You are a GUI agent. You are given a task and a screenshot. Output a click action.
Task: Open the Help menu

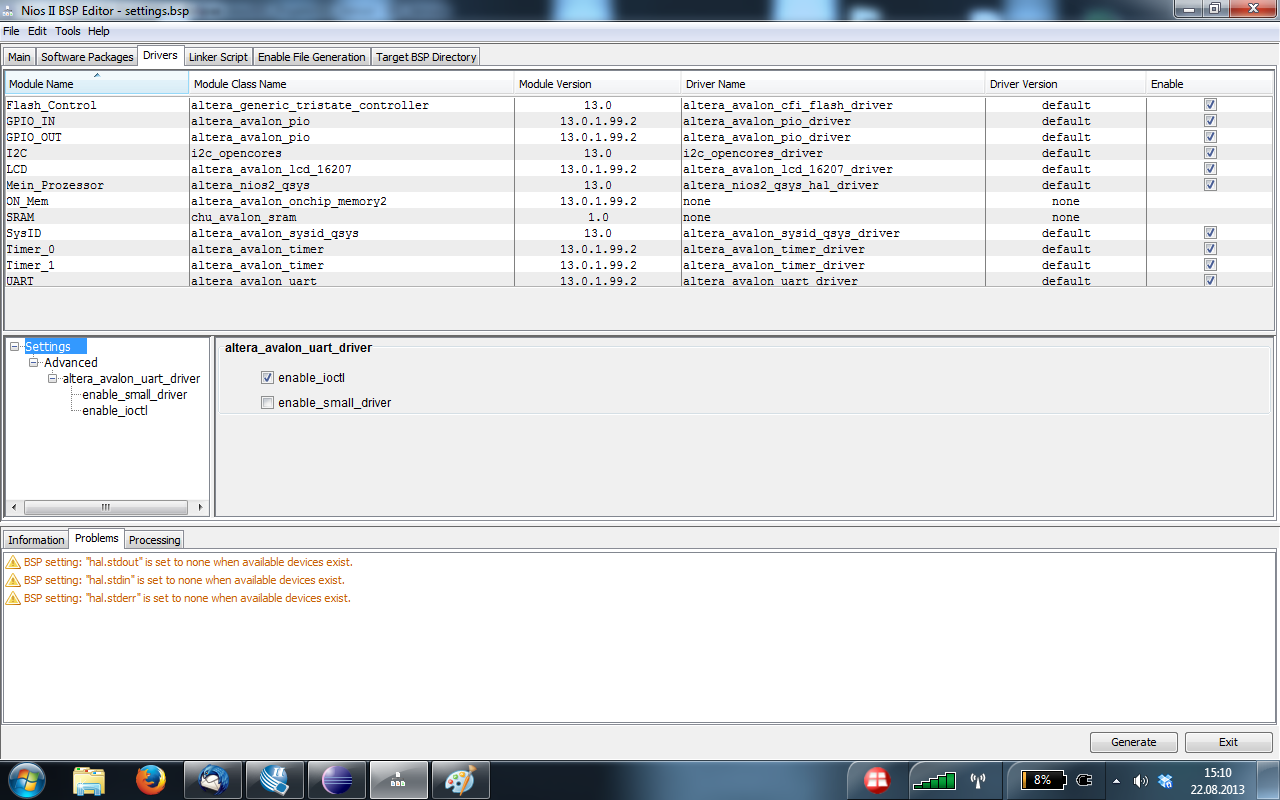click(x=98, y=31)
